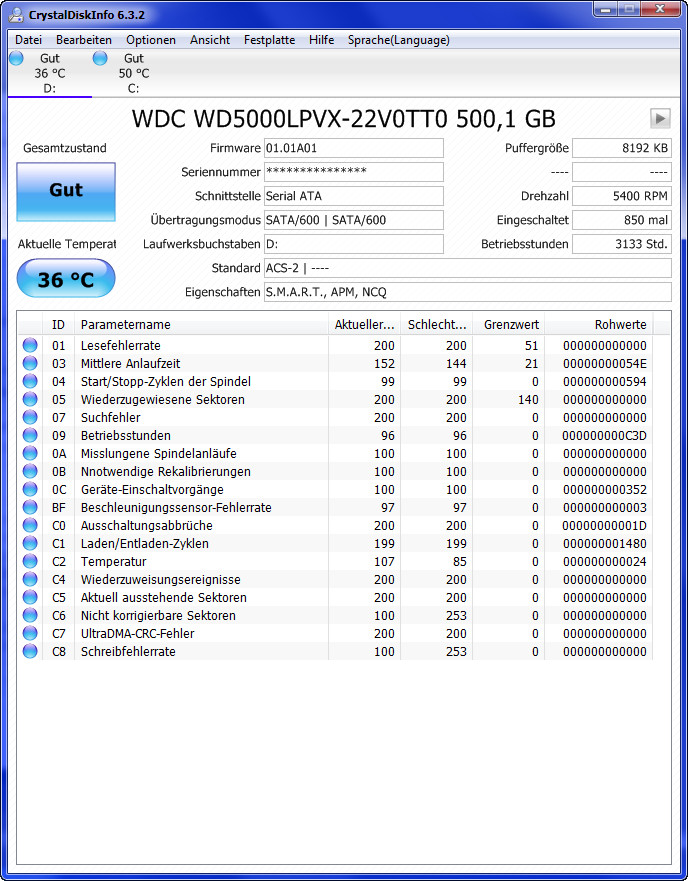The image size is (688, 881).
Task: Click status orb of Wiederzugewiesene Sektoren row
Action: (x=30, y=399)
